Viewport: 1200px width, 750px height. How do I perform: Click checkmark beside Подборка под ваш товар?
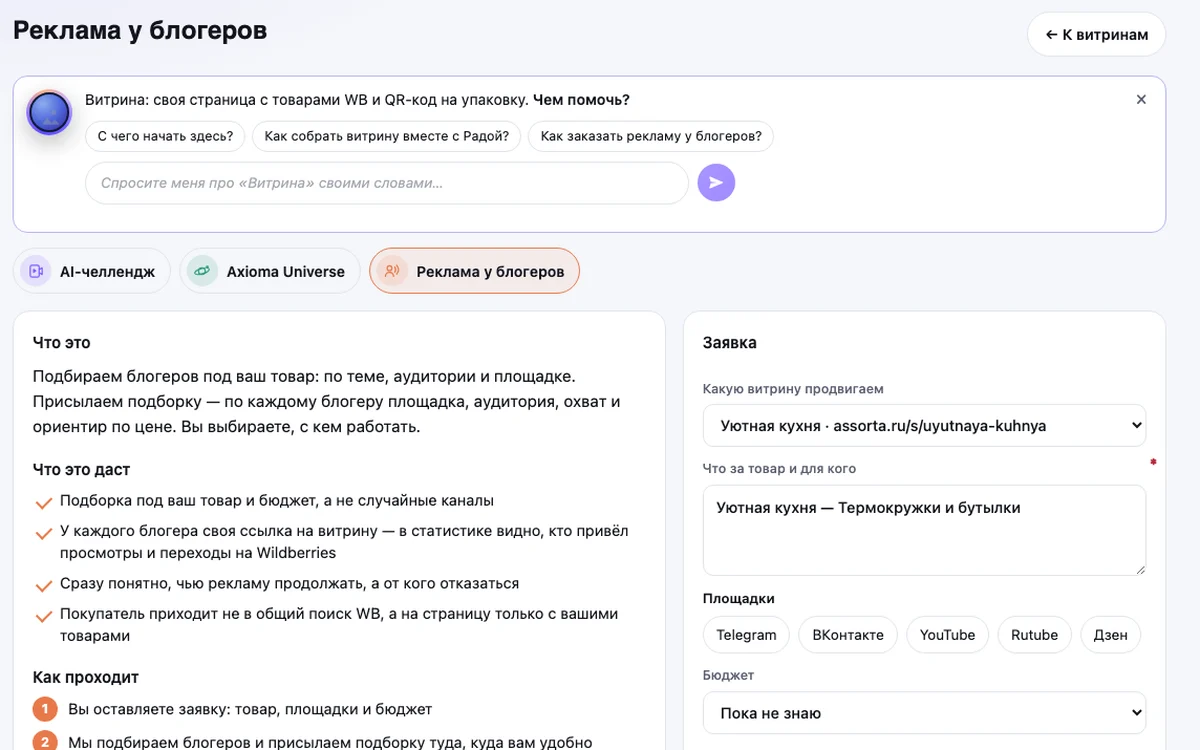tap(43, 503)
